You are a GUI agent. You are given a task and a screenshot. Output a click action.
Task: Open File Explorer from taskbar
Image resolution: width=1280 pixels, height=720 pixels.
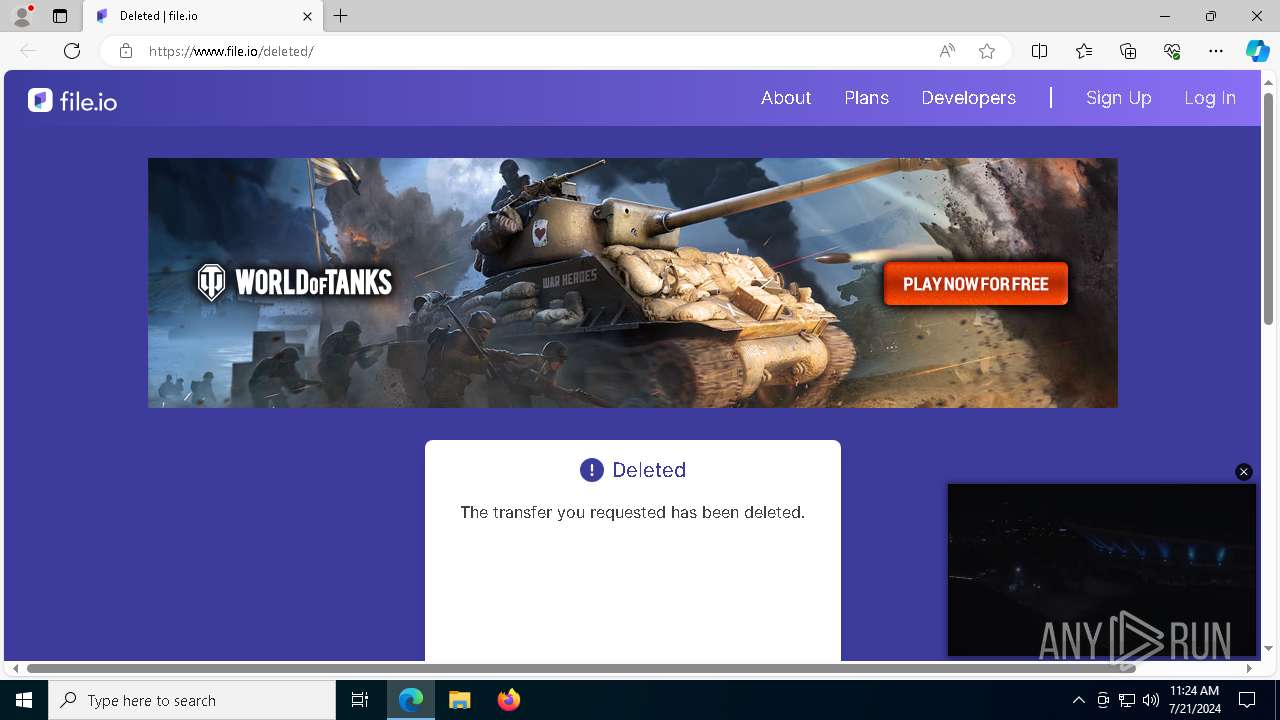coord(459,700)
